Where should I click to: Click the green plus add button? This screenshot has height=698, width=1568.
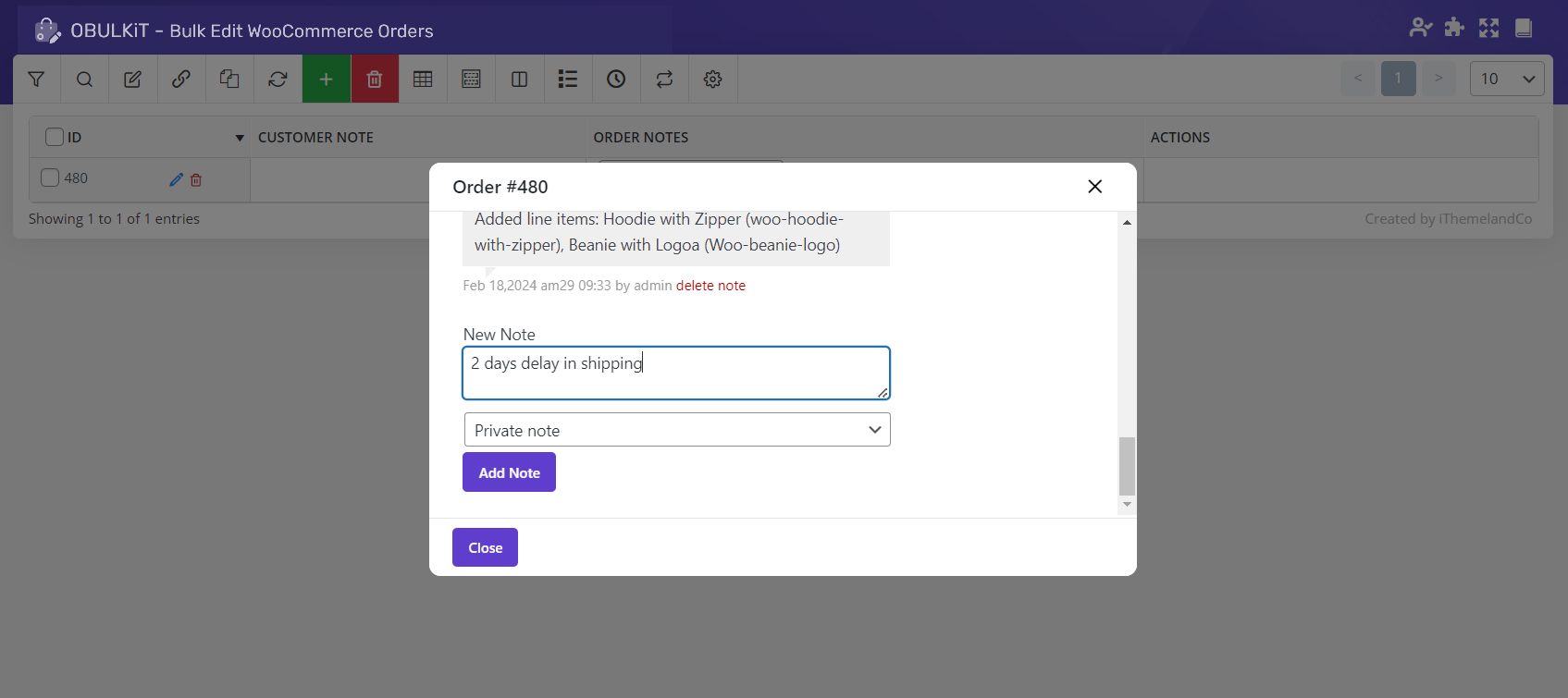(x=326, y=80)
